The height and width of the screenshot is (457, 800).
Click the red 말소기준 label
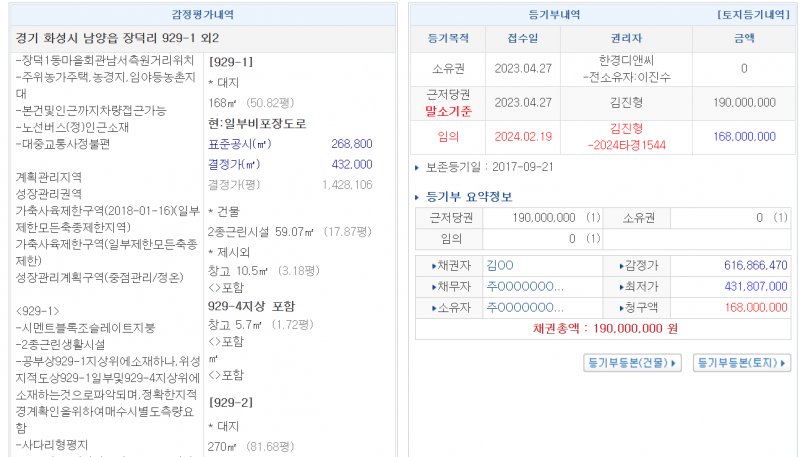click(x=448, y=108)
